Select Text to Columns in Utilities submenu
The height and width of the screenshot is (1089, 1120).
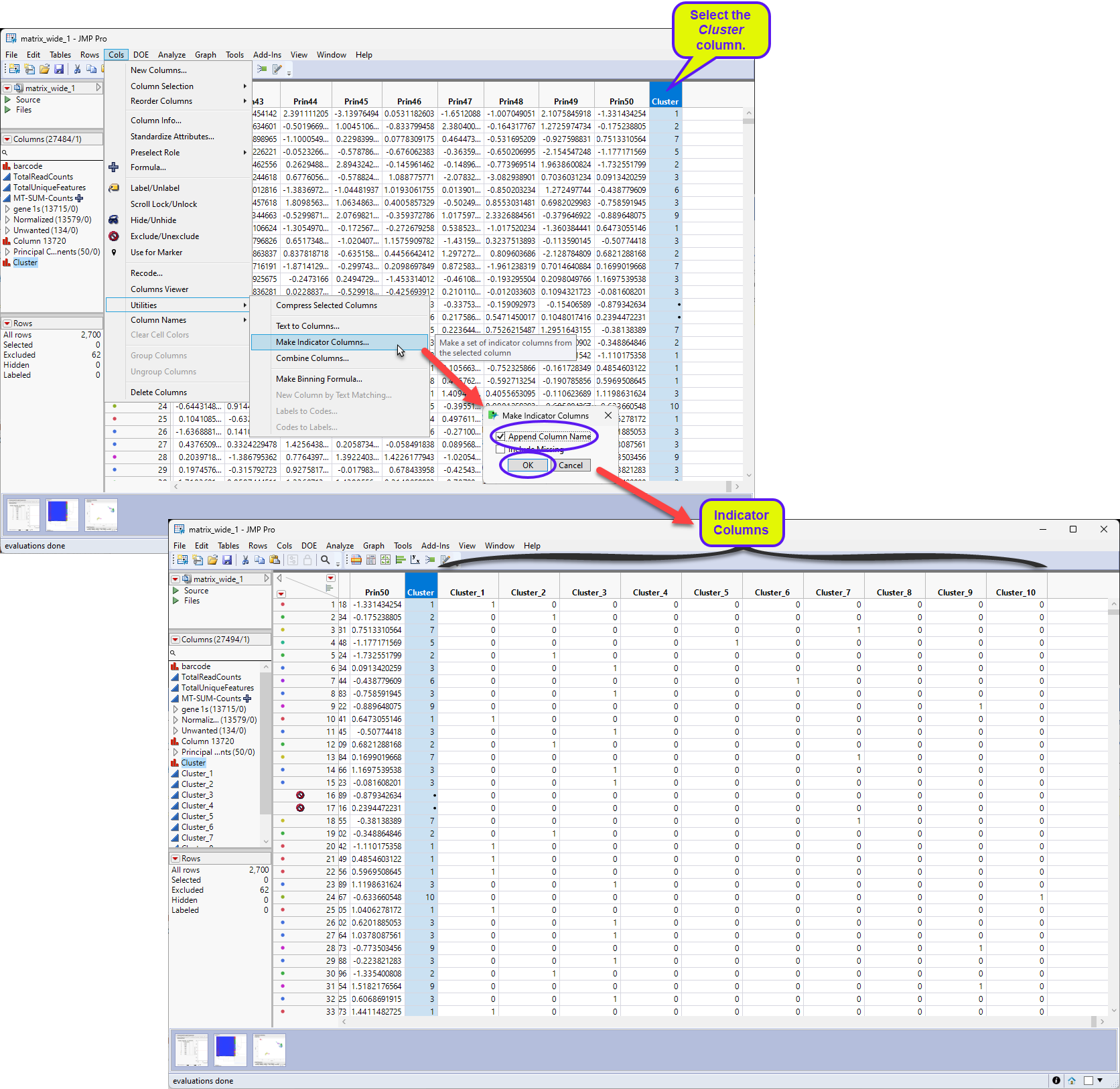(307, 326)
